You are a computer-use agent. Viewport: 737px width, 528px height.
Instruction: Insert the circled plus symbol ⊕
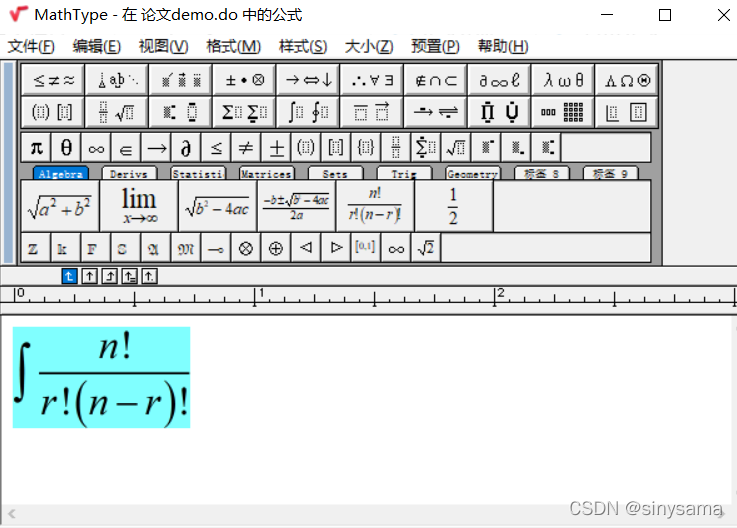pos(276,248)
